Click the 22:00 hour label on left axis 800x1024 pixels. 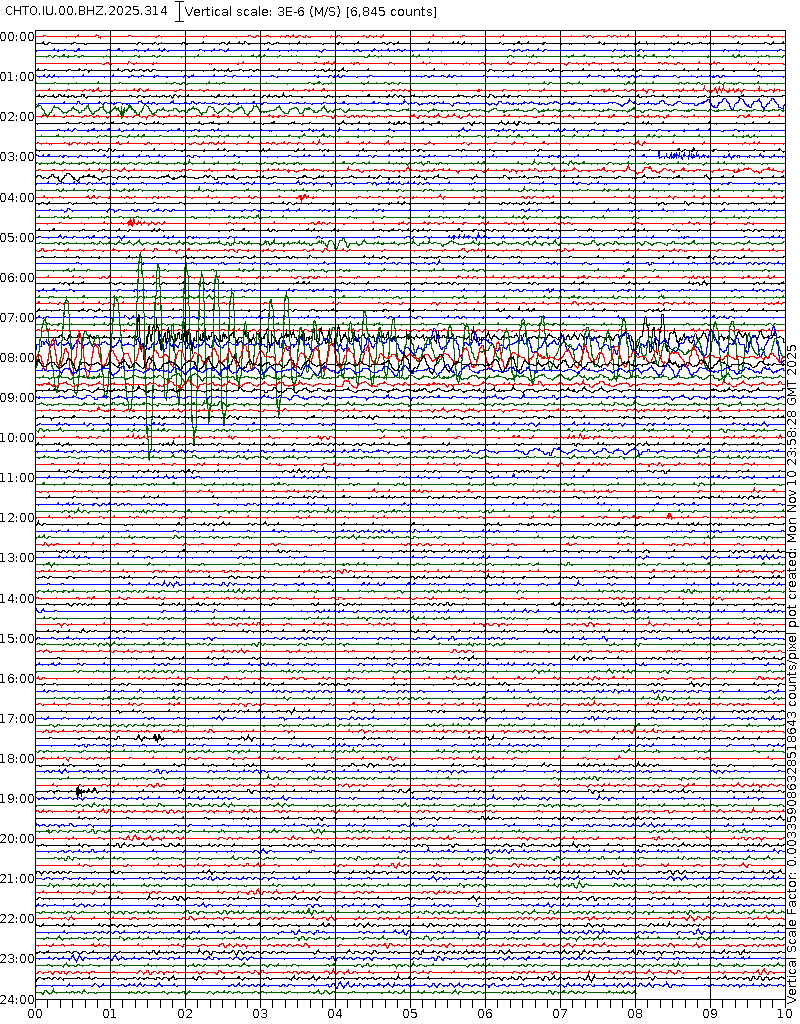(17, 919)
